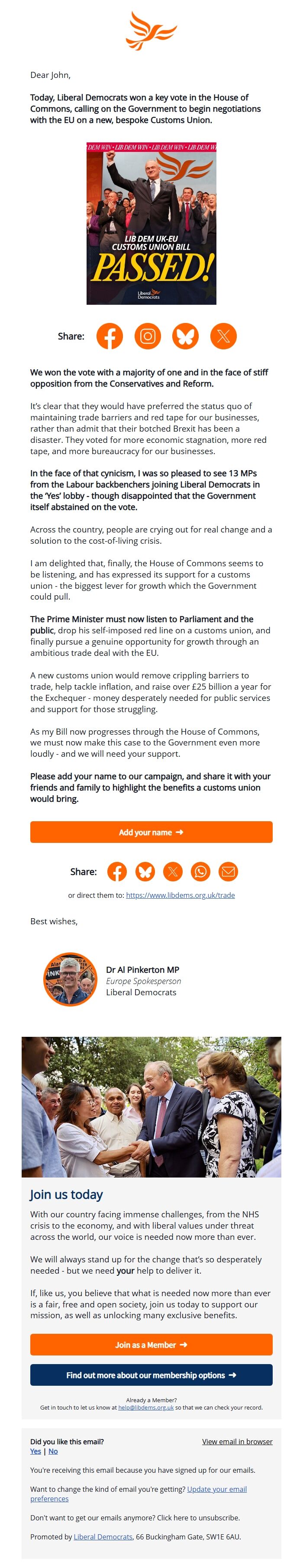The height and width of the screenshot is (1568, 303).
Task: Share via the Bluesky butterfly icon
Action: point(186,336)
